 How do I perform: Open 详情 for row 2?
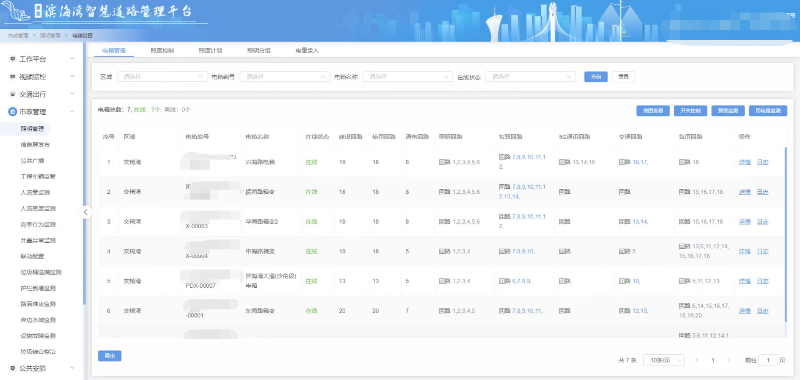click(744, 192)
